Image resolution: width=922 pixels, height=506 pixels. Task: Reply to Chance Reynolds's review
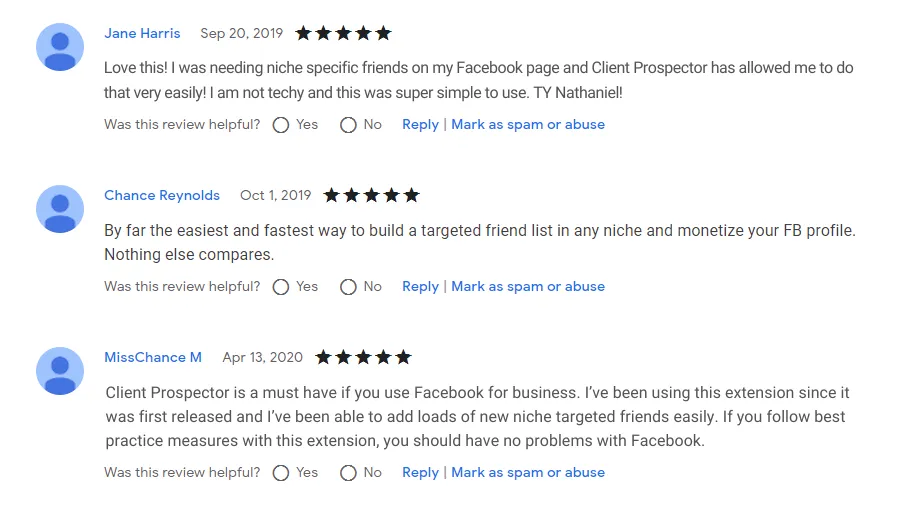(420, 287)
